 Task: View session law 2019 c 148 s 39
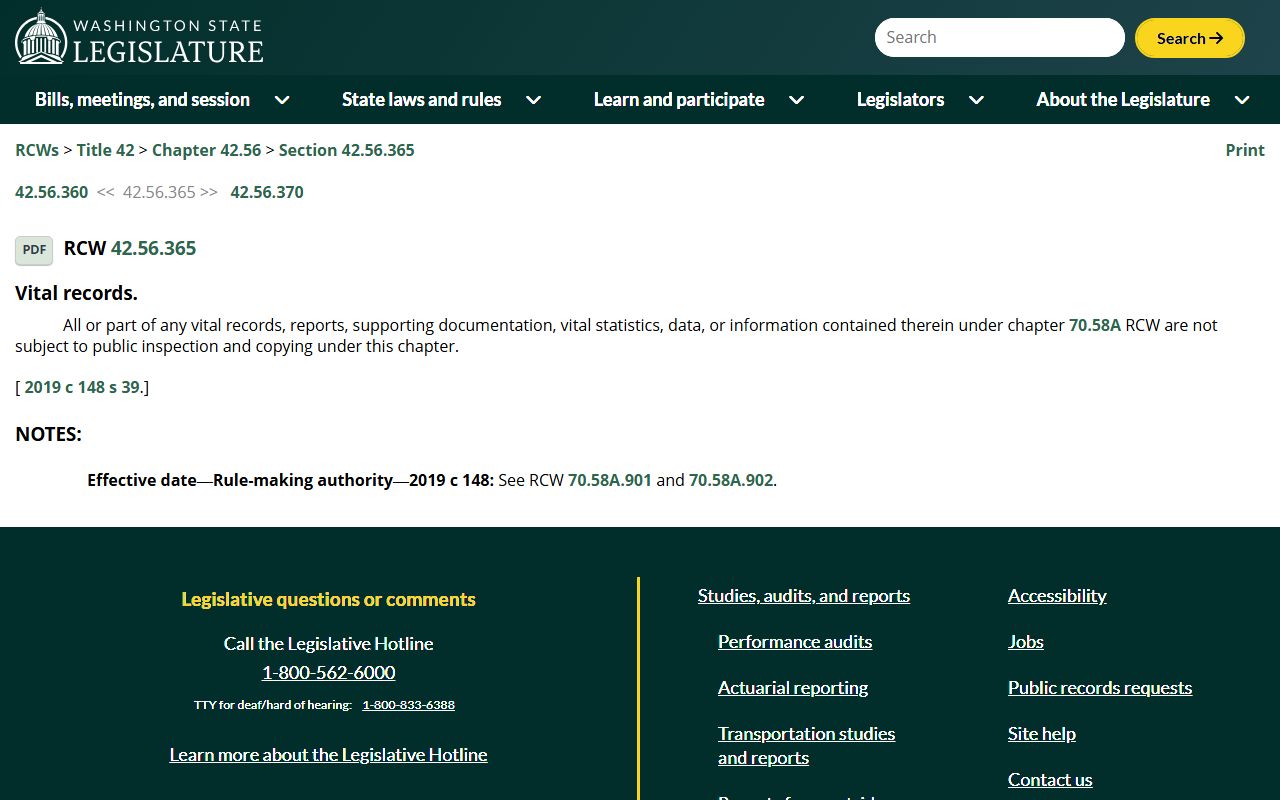click(82, 387)
